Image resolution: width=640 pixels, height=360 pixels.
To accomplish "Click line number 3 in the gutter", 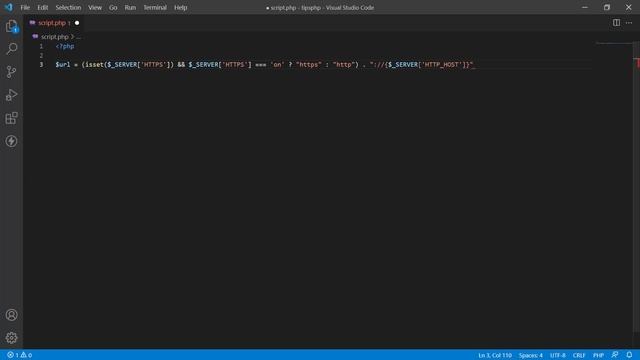I will coord(41,64).
